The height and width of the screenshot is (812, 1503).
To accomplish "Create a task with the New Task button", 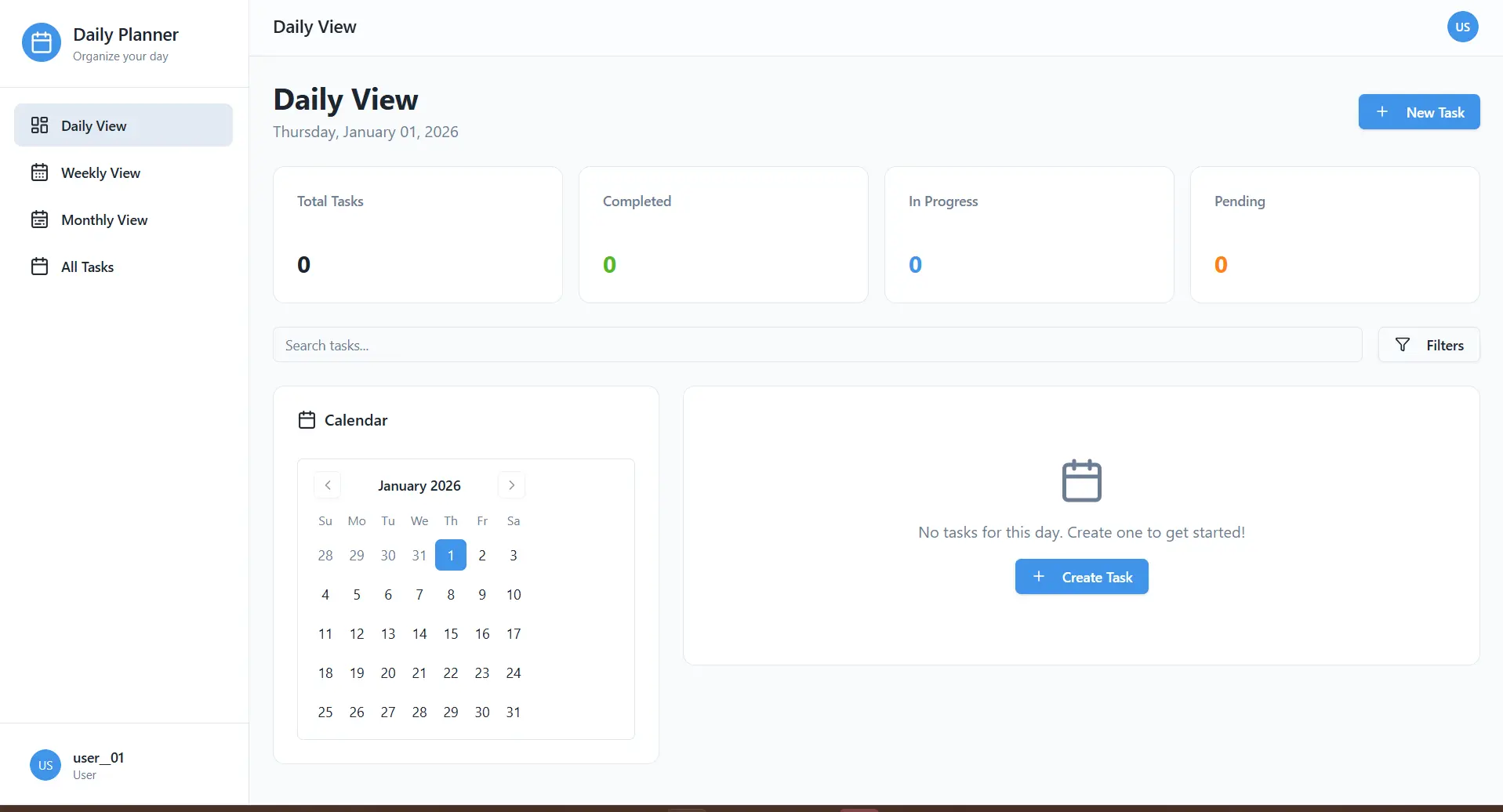I will 1419,111.
